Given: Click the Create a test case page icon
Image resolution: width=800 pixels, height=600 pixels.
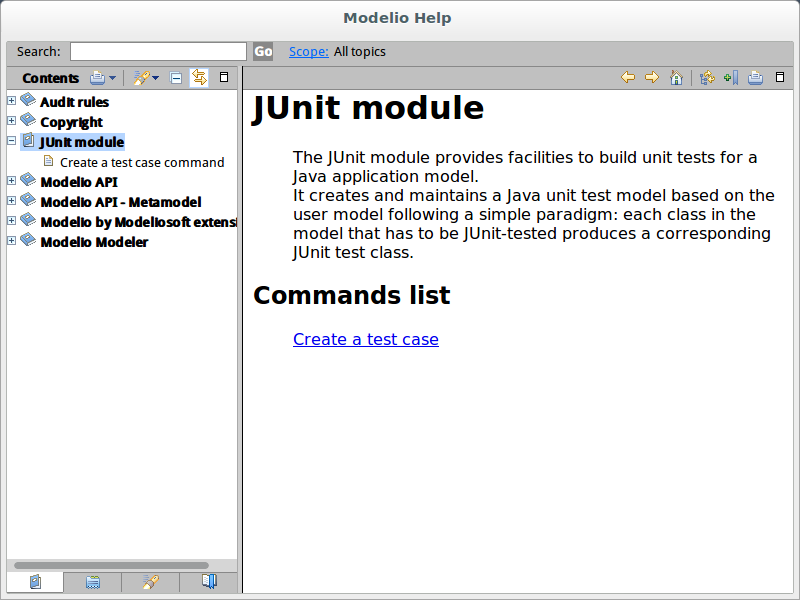Looking at the screenshot, I should pyautogui.click(x=48, y=161).
